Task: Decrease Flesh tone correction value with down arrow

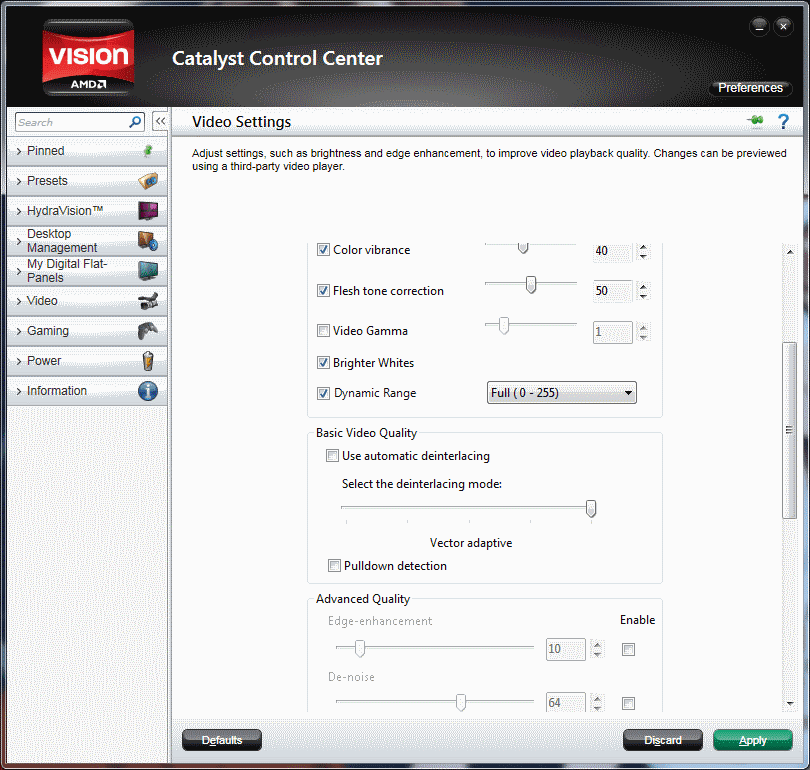Action: point(643,296)
